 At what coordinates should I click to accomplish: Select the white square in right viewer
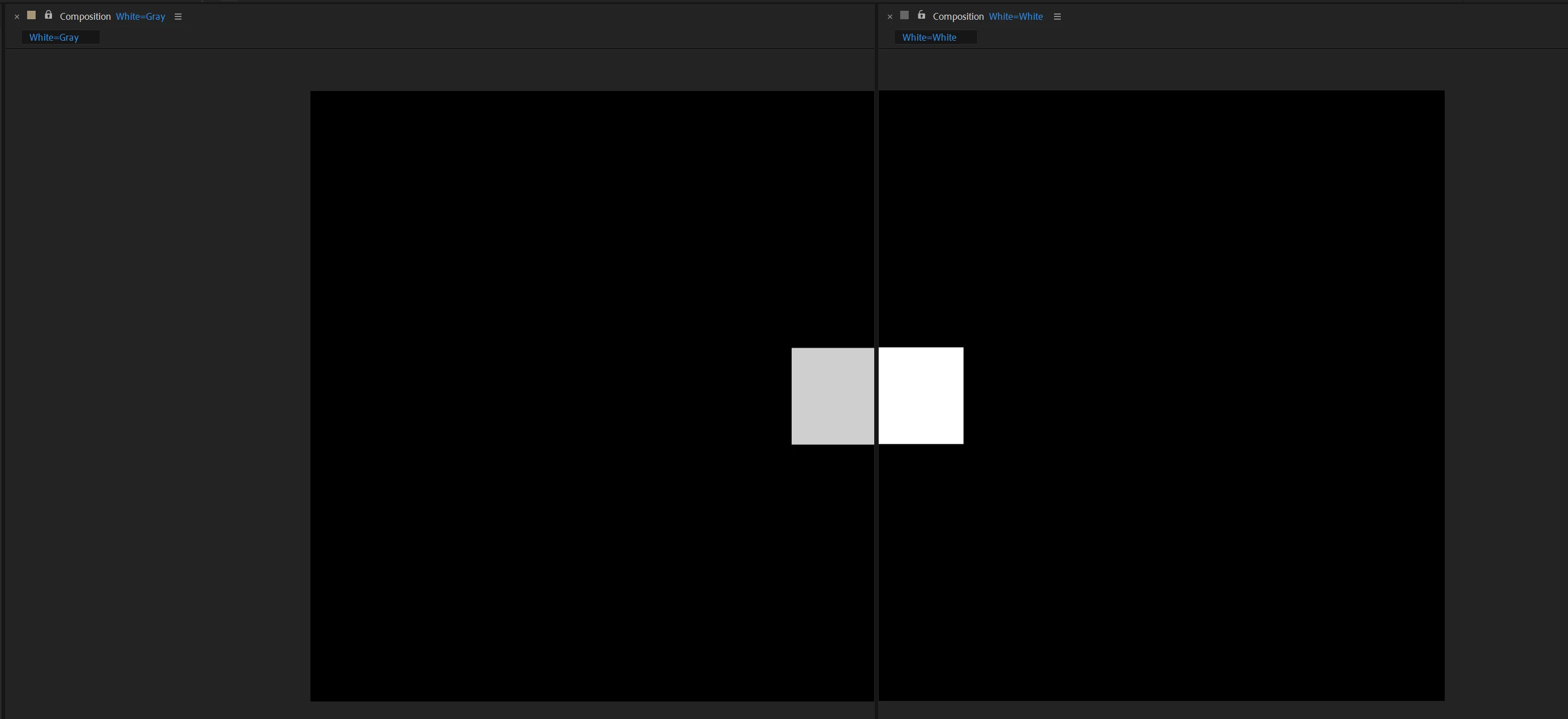tap(921, 395)
